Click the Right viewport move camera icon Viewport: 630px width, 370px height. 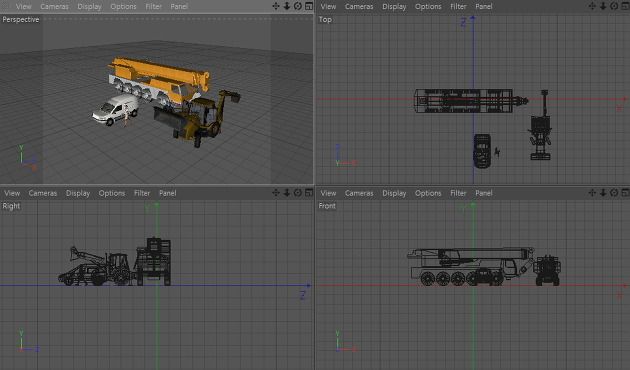point(276,193)
